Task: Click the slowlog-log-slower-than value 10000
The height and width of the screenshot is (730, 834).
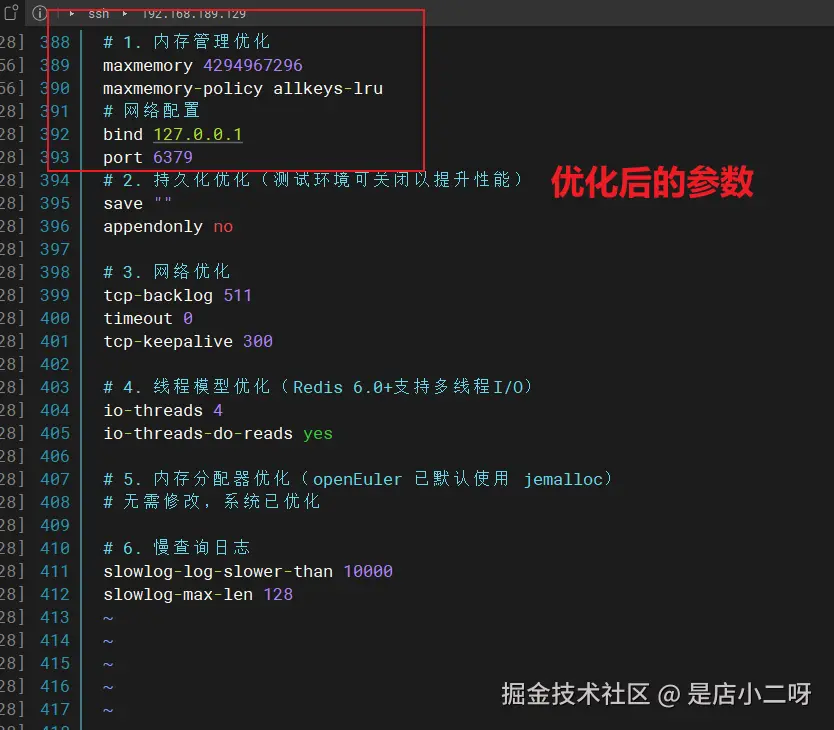Action: [x=368, y=571]
